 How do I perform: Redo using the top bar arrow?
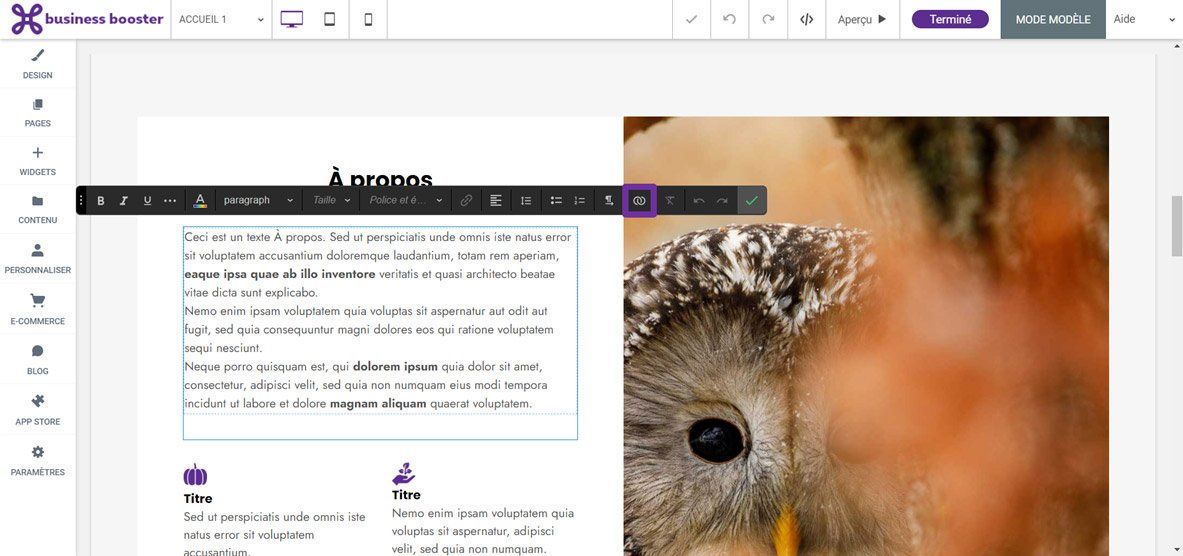click(x=768, y=20)
